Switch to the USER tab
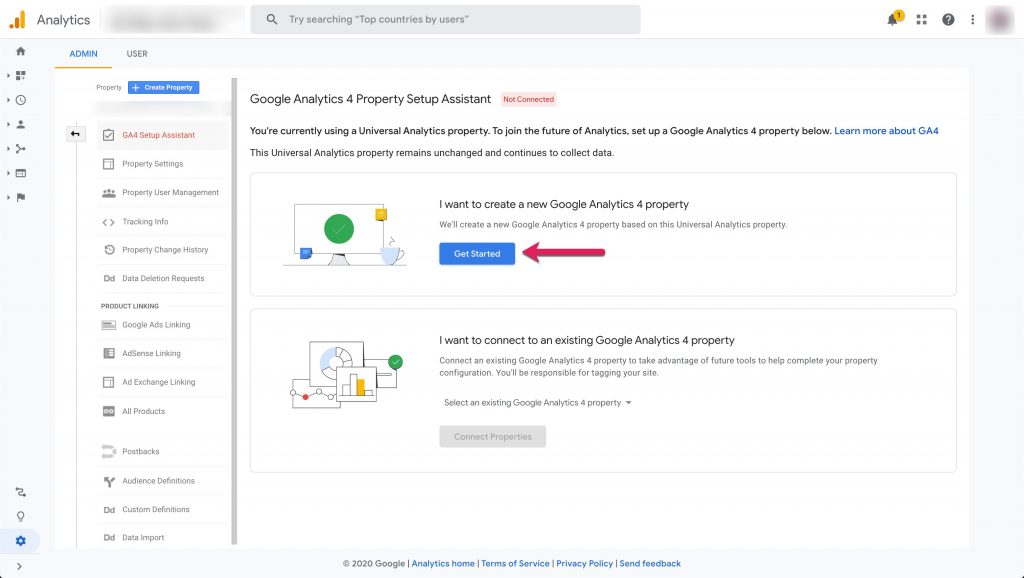The image size is (1024, 578). click(x=137, y=54)
